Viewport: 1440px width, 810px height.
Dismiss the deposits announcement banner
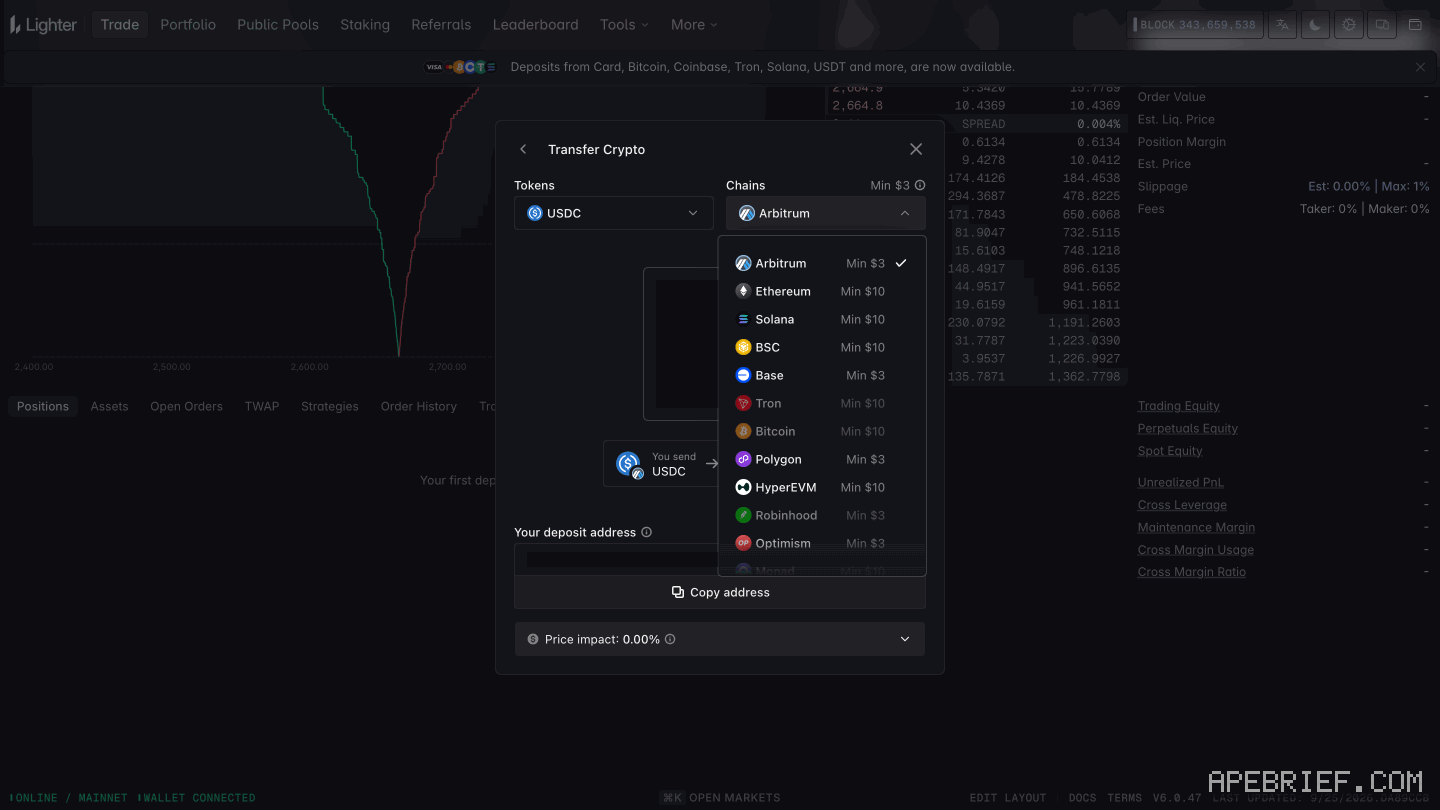(x=1420, y=67)
